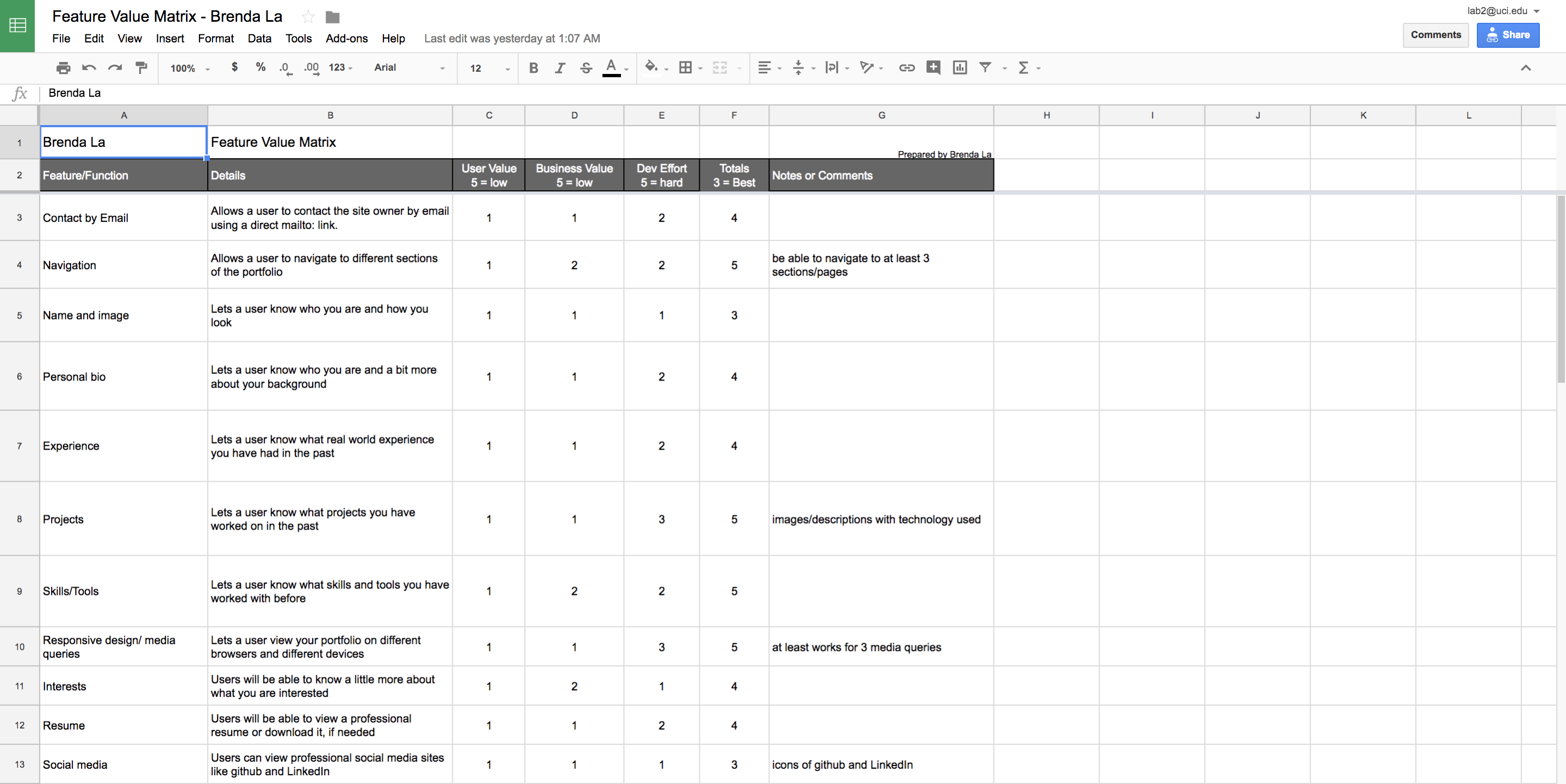Insert a link with chain icon

tap(906, 68)
